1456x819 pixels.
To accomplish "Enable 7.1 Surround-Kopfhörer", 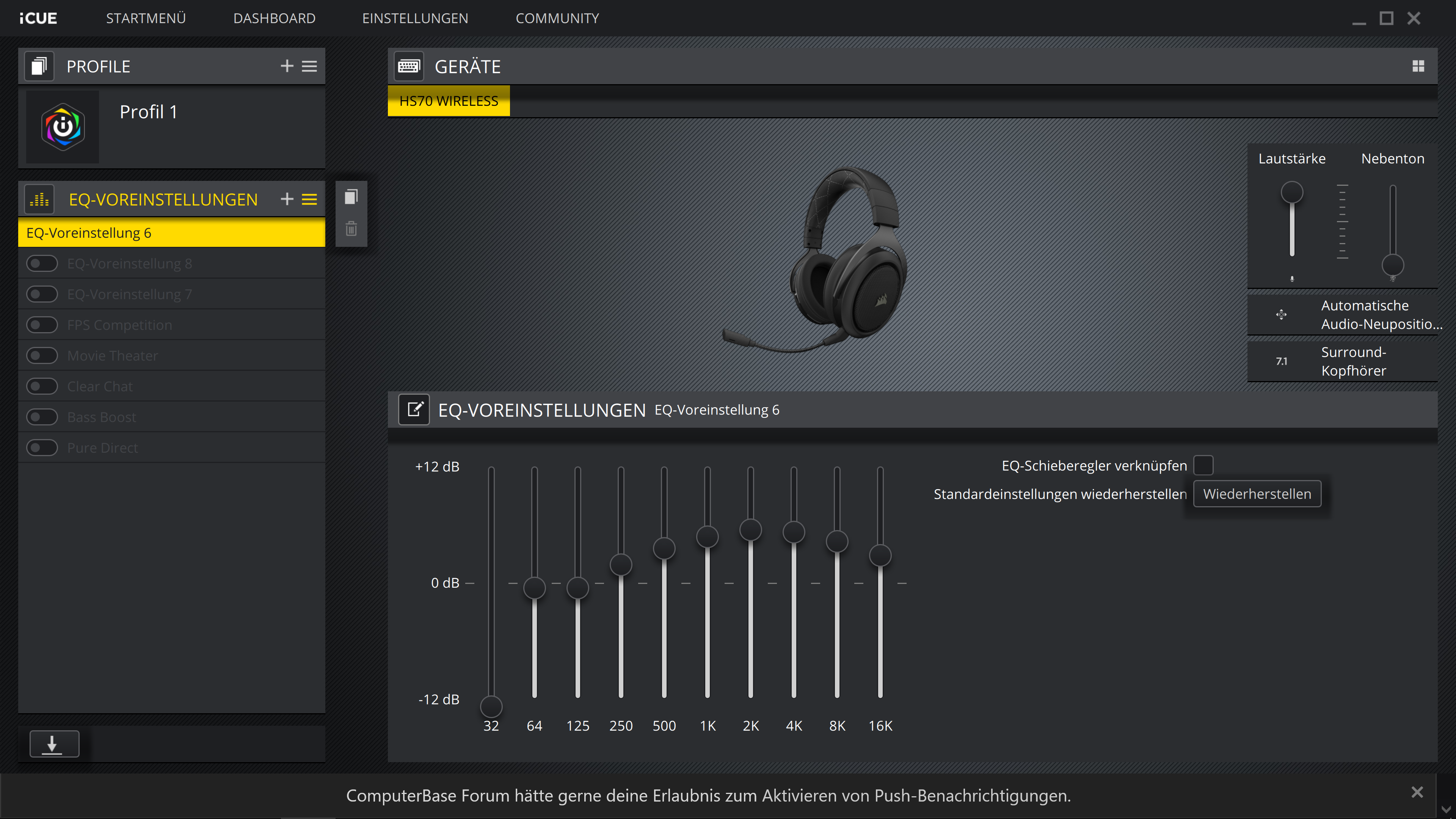I will coord(1281,361).
